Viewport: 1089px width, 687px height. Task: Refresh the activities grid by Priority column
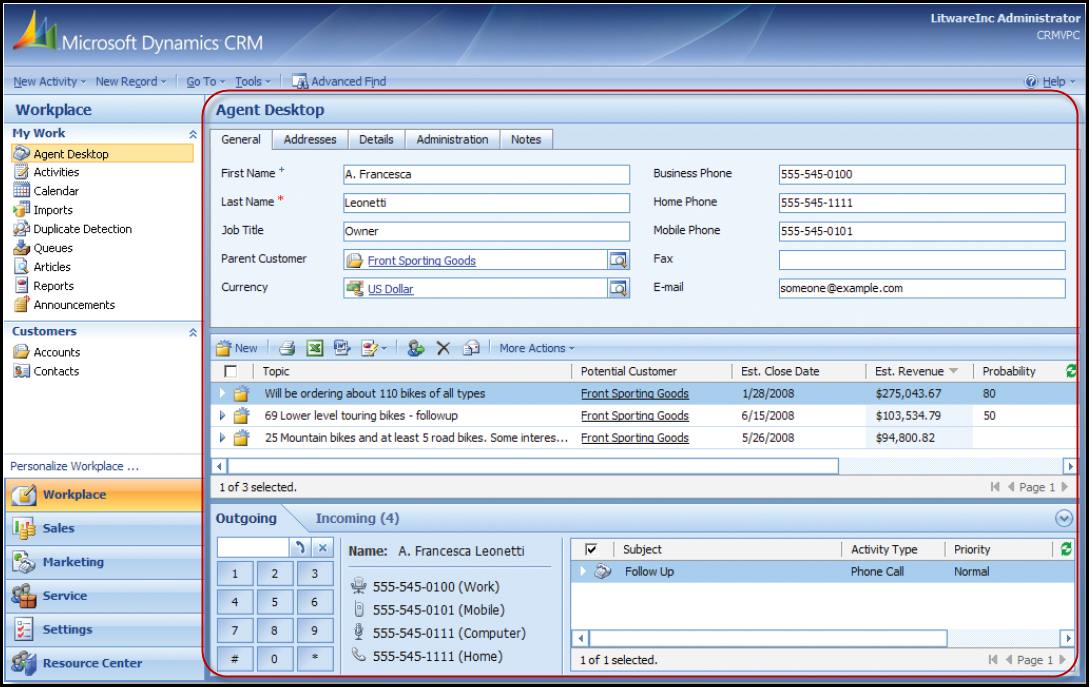click(x=1066, y=549)
